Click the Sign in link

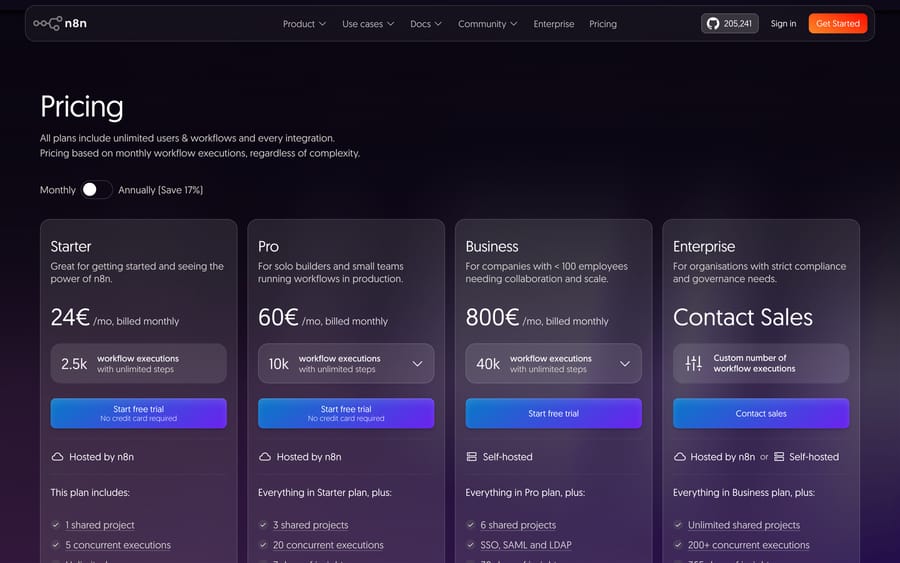click(783, 24)
